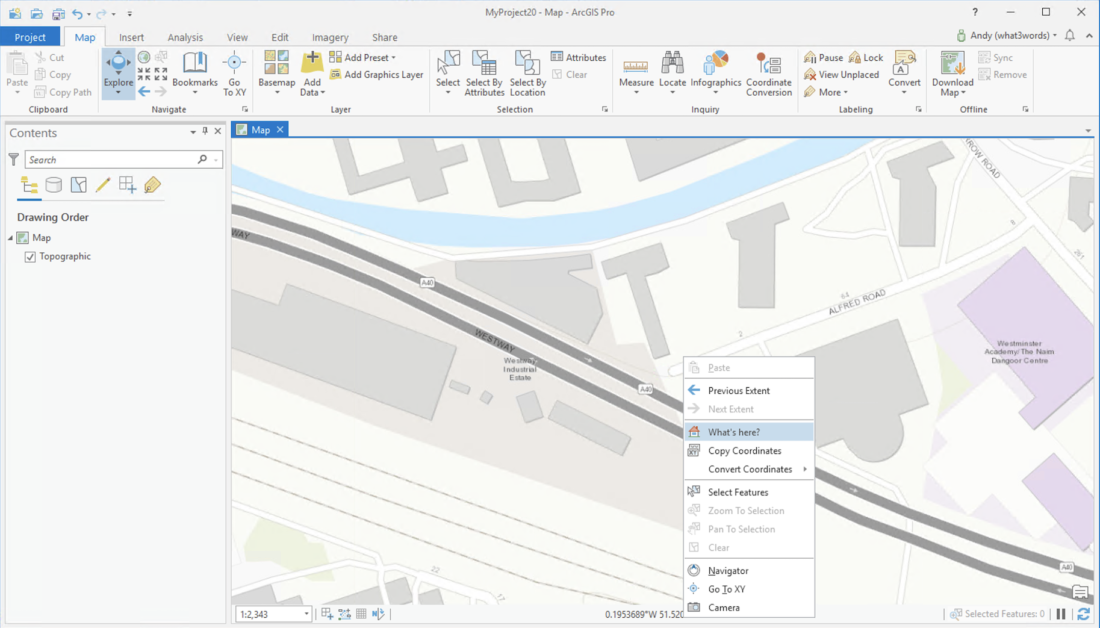Switch to the Insert ribbon tab

[x=131, y=37]
